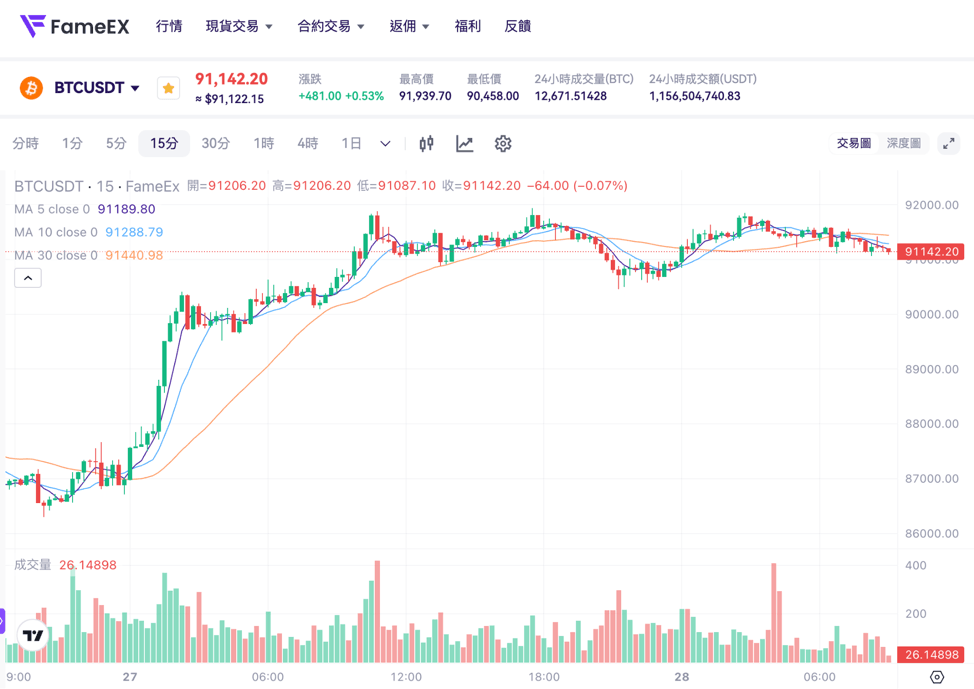The width and height of the screenshot is (974, 689).
Task: Open the bottom-right axis settings icon
Action: tap(936, 677)
